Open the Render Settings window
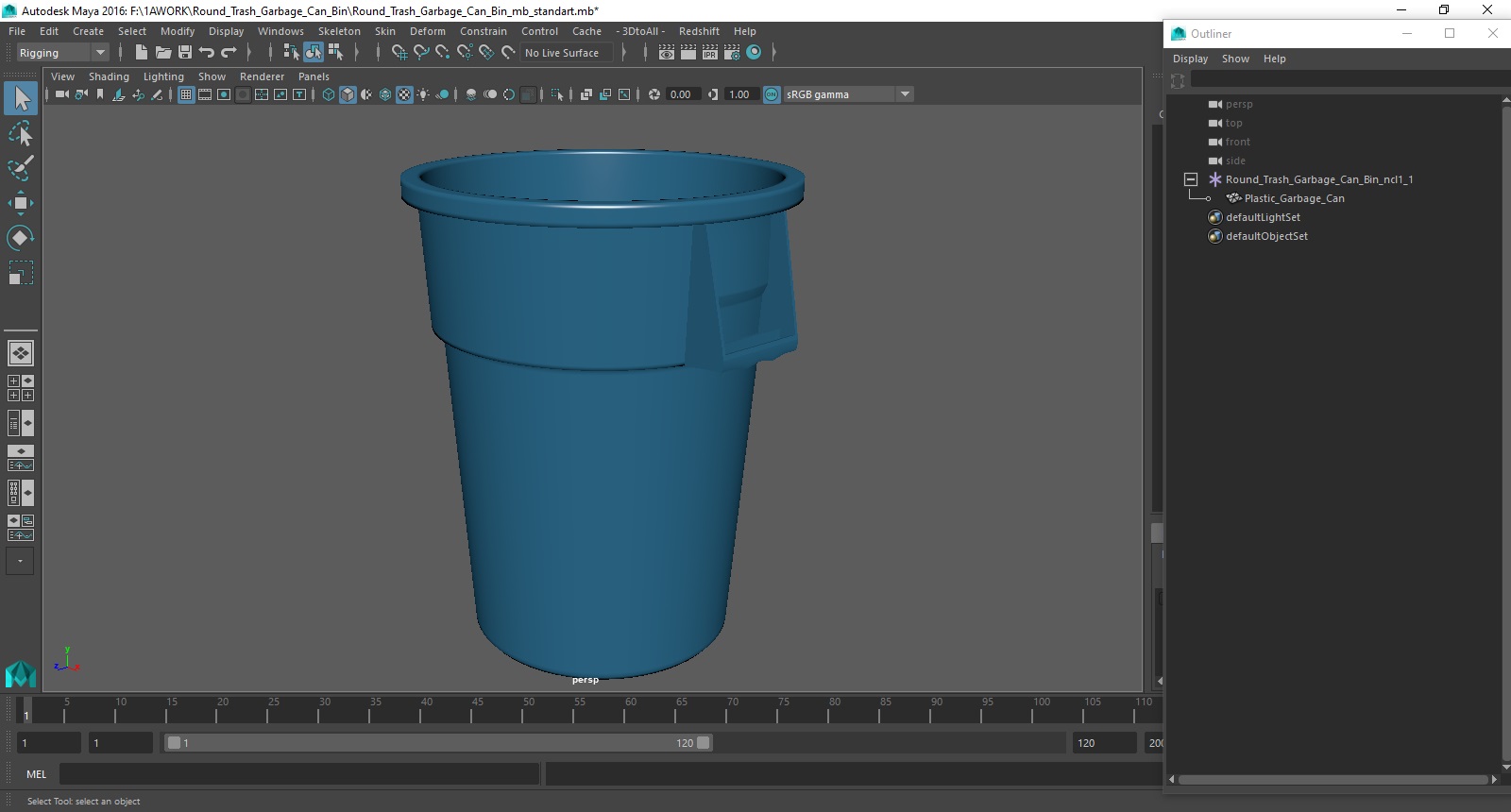The image size is (1511, 812). coord(732,53)
